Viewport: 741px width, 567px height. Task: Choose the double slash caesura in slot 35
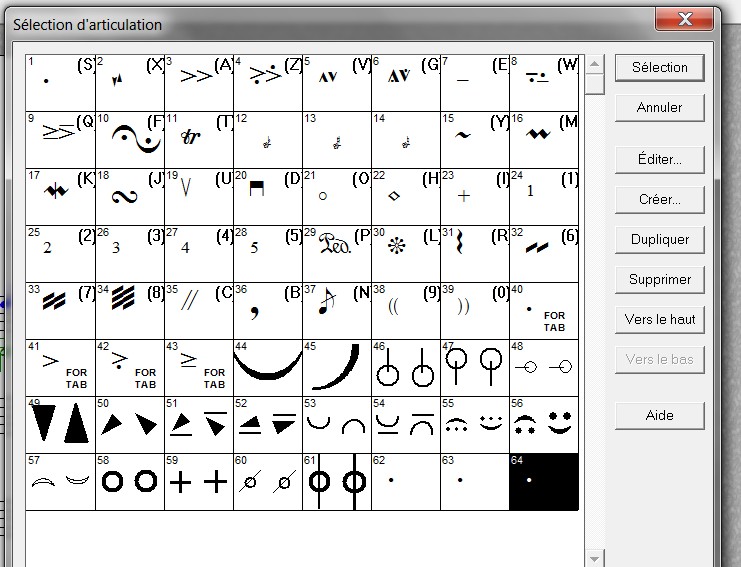199,310
